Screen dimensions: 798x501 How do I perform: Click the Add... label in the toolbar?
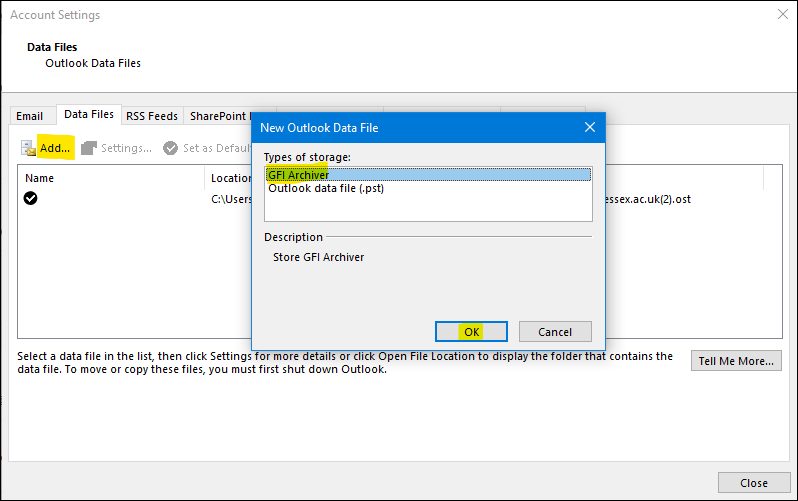[x=55, y=148]
